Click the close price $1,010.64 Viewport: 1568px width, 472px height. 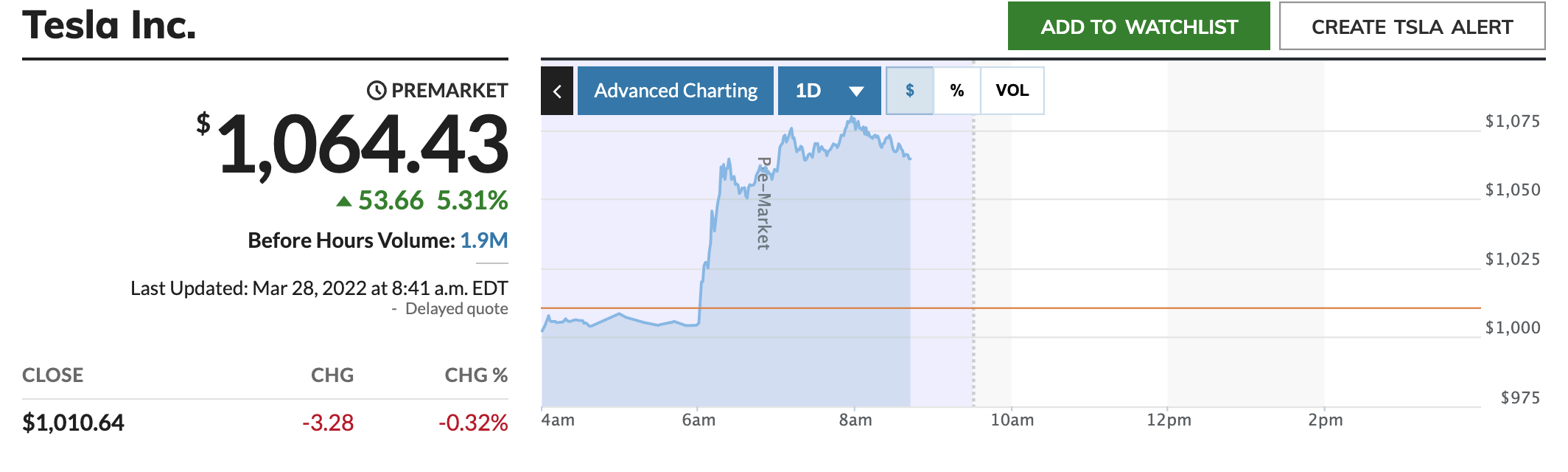click(73, 423)
